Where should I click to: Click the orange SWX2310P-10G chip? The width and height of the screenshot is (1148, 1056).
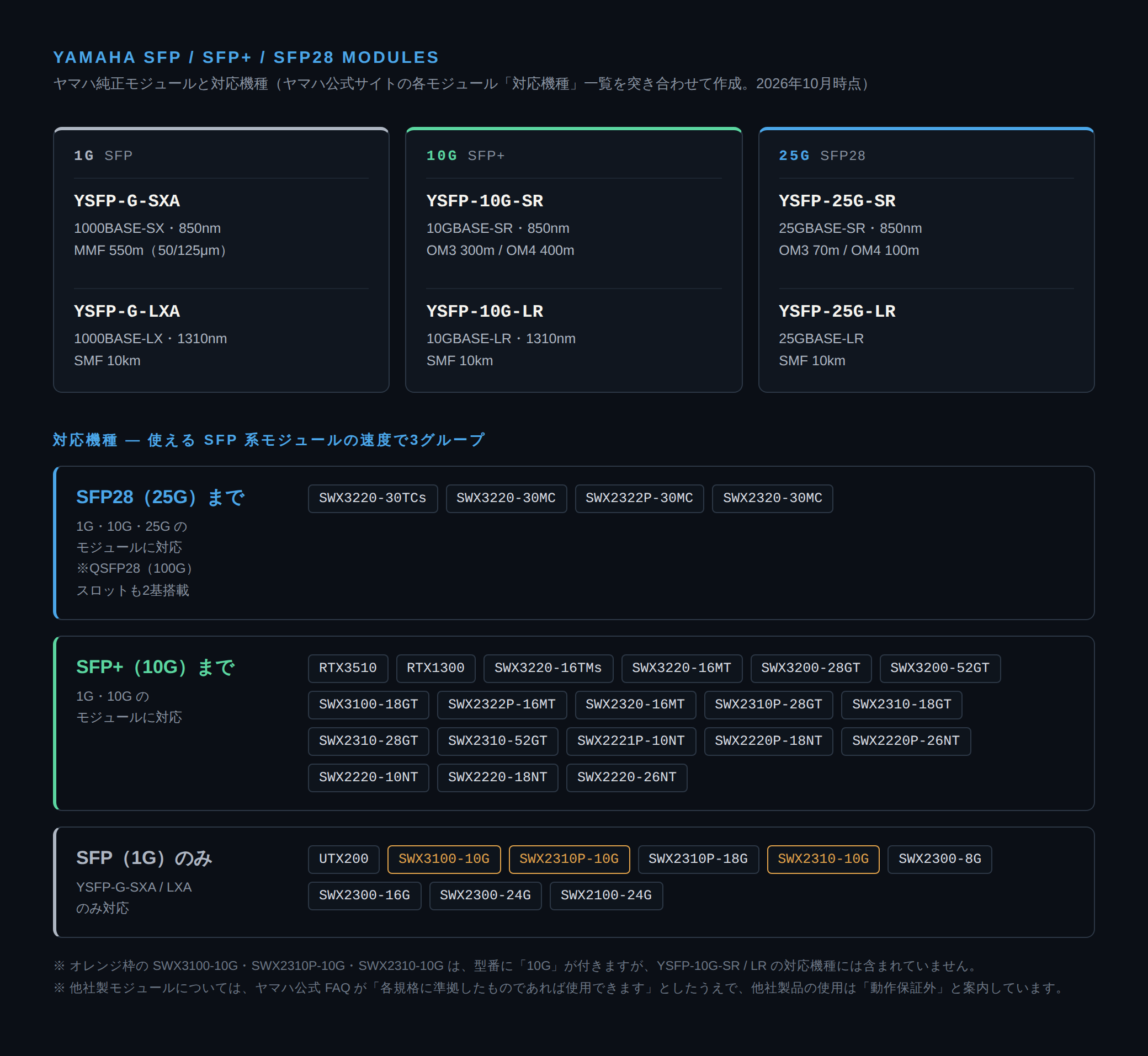(x=570, y=860)
